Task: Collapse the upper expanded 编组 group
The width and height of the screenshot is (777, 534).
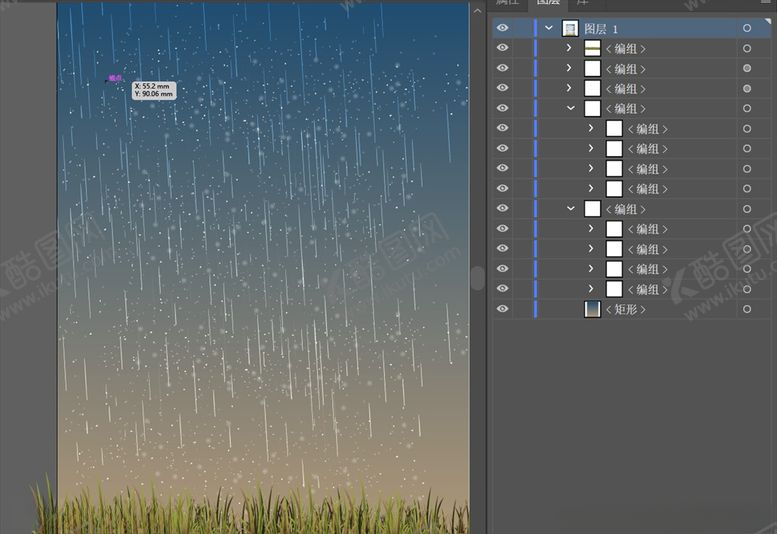Action: 570,109
